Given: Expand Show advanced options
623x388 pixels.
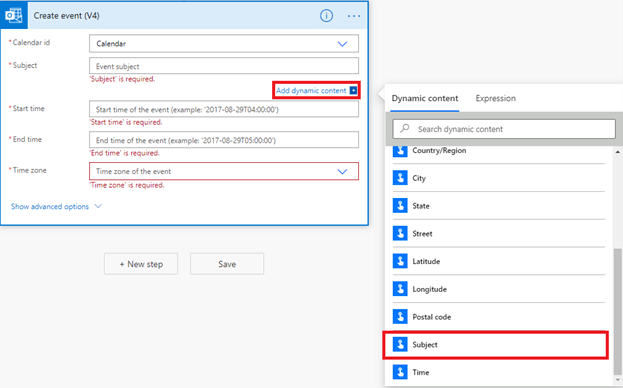Looking at the screenshot, I should click(56, 207).
